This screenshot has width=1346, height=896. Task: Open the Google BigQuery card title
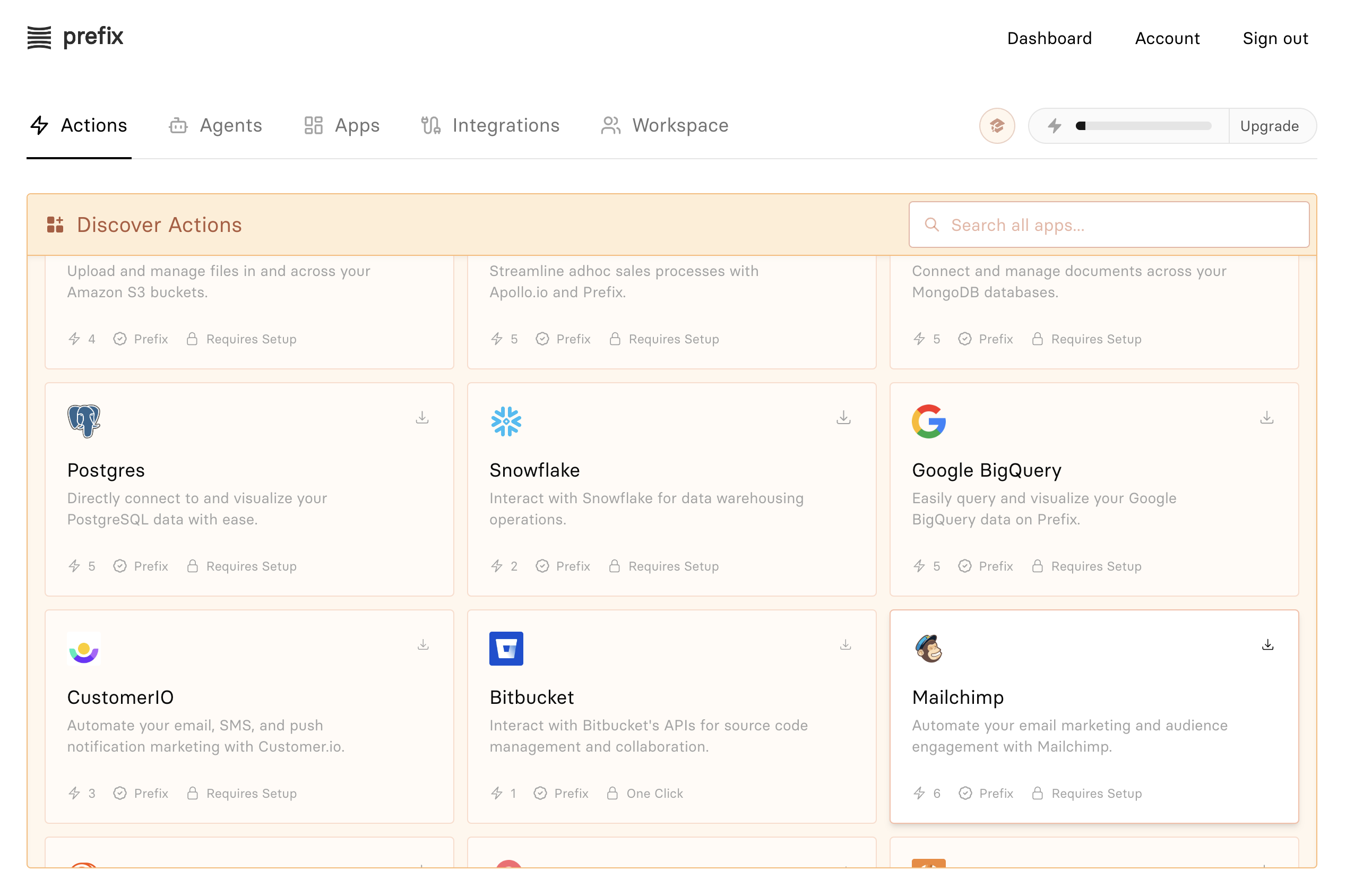click(x=986, y=470)
